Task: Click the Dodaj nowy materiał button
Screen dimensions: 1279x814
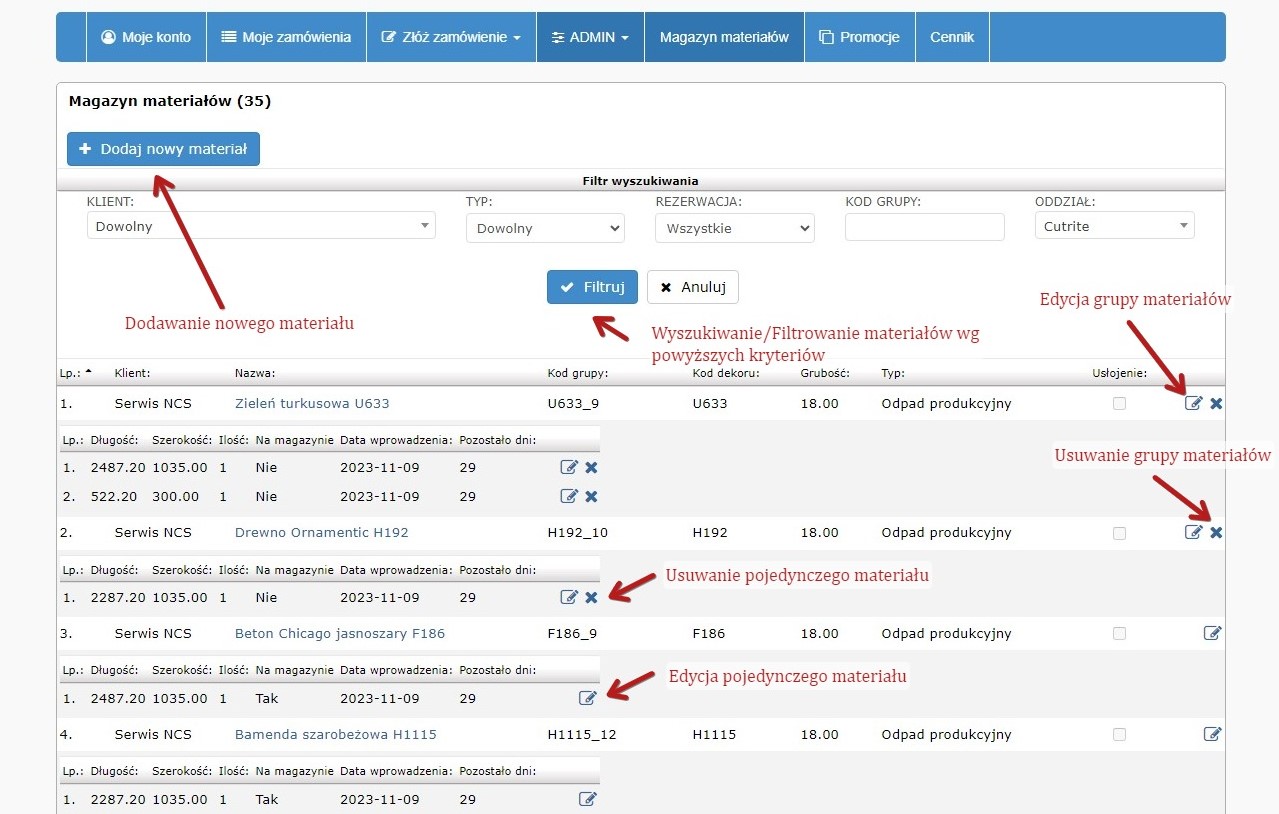Action: (163, 149)
